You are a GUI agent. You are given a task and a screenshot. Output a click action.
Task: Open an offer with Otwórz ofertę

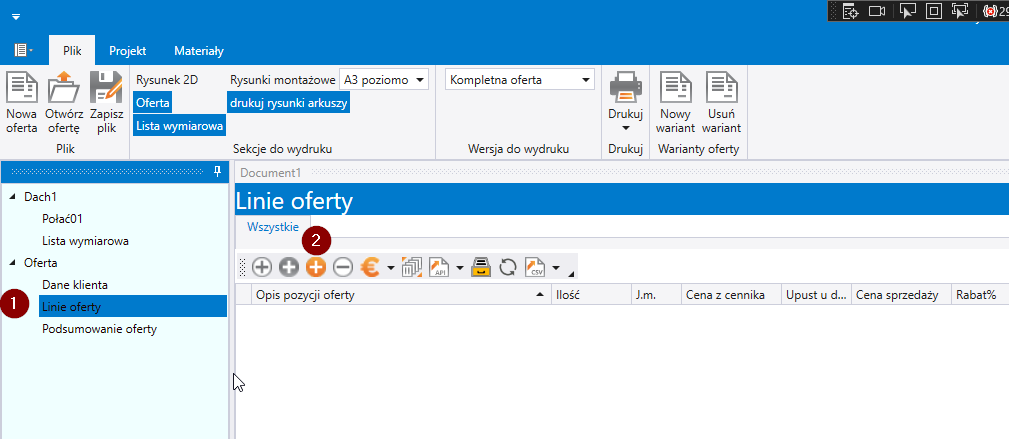[64, 88]
